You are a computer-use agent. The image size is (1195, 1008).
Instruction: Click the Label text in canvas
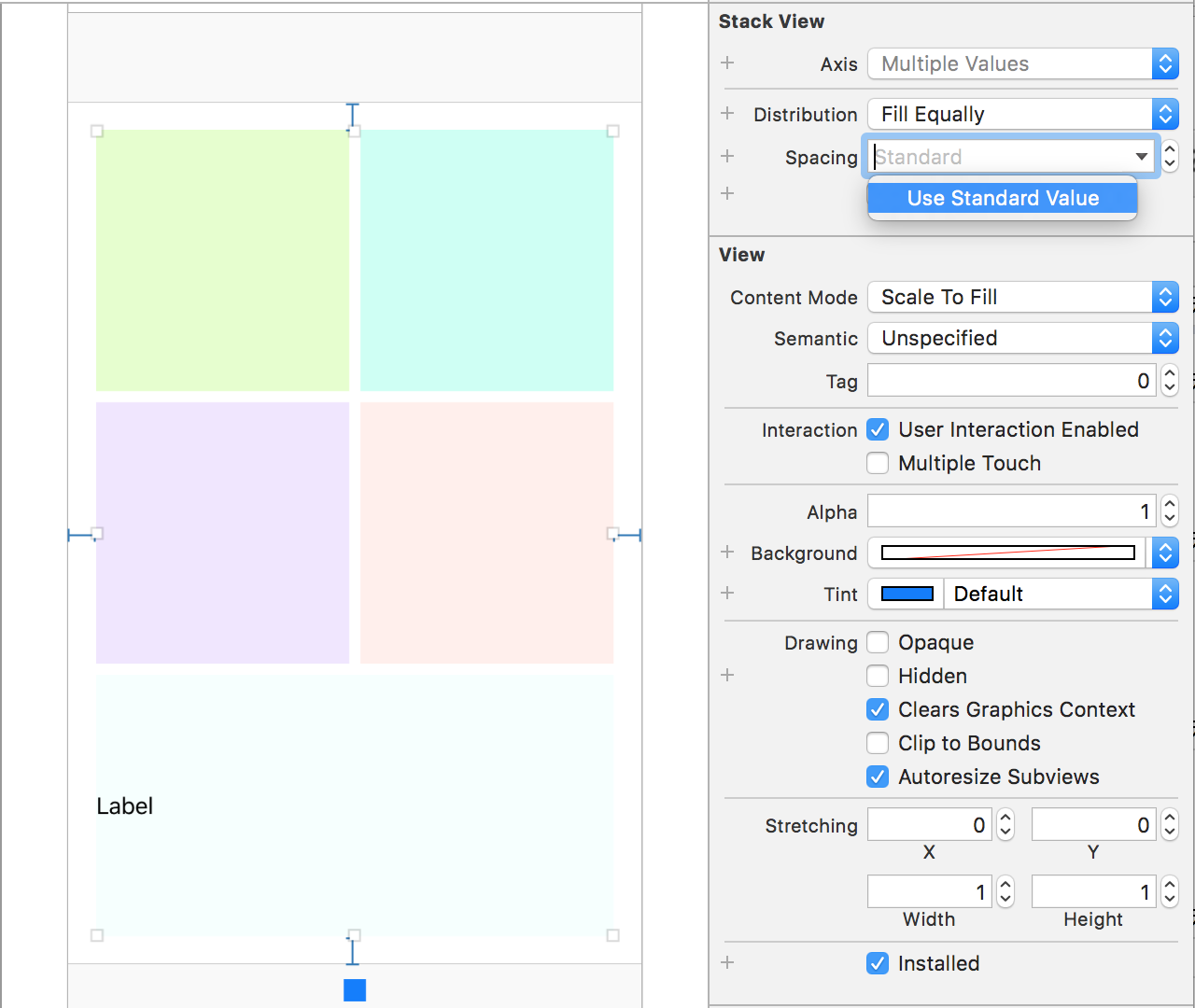tap(124, 806)
